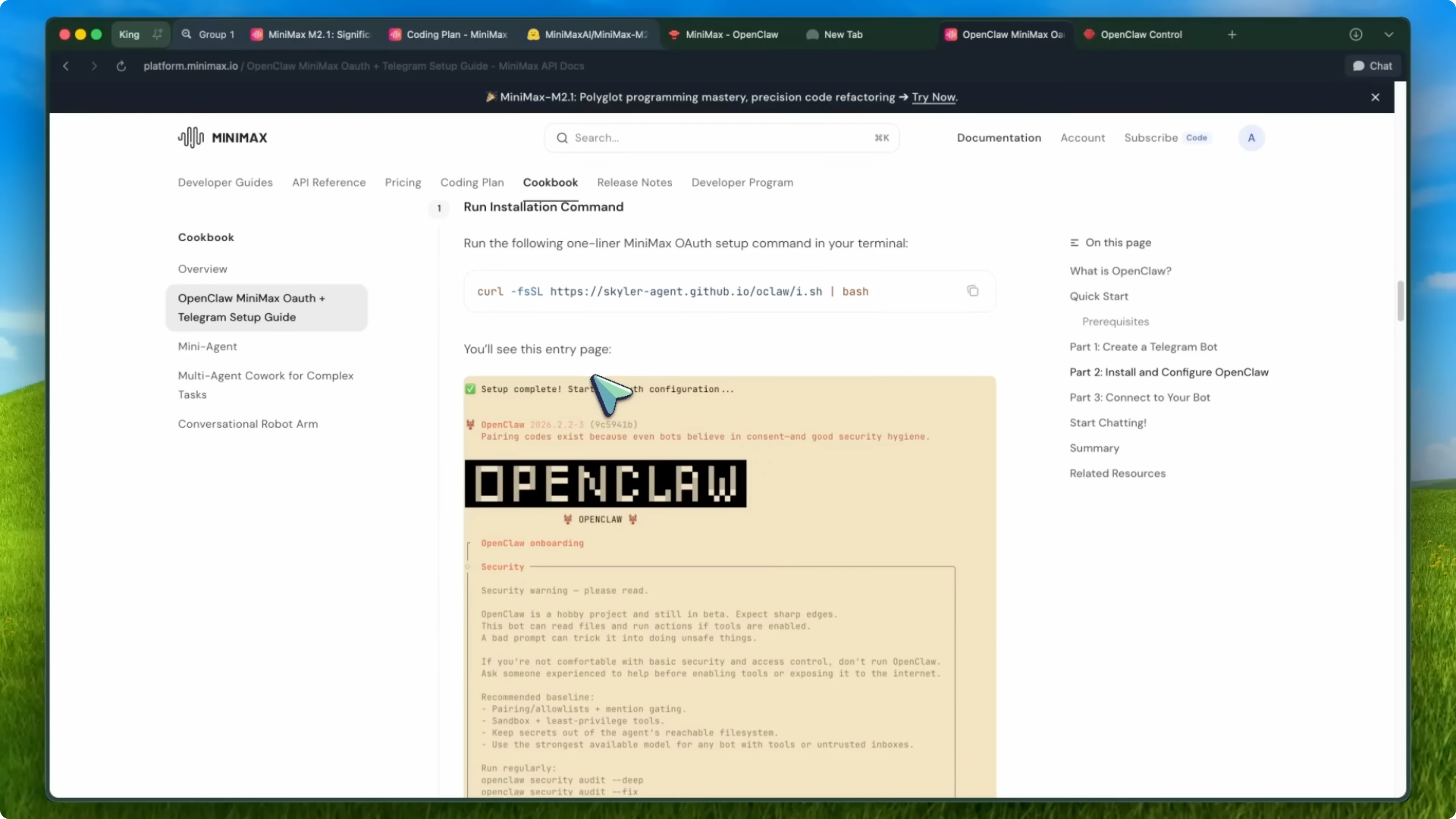Open the chevron dropdown next to downloads
Viewport: 1456px width, 819px height.
point(1389,34)
